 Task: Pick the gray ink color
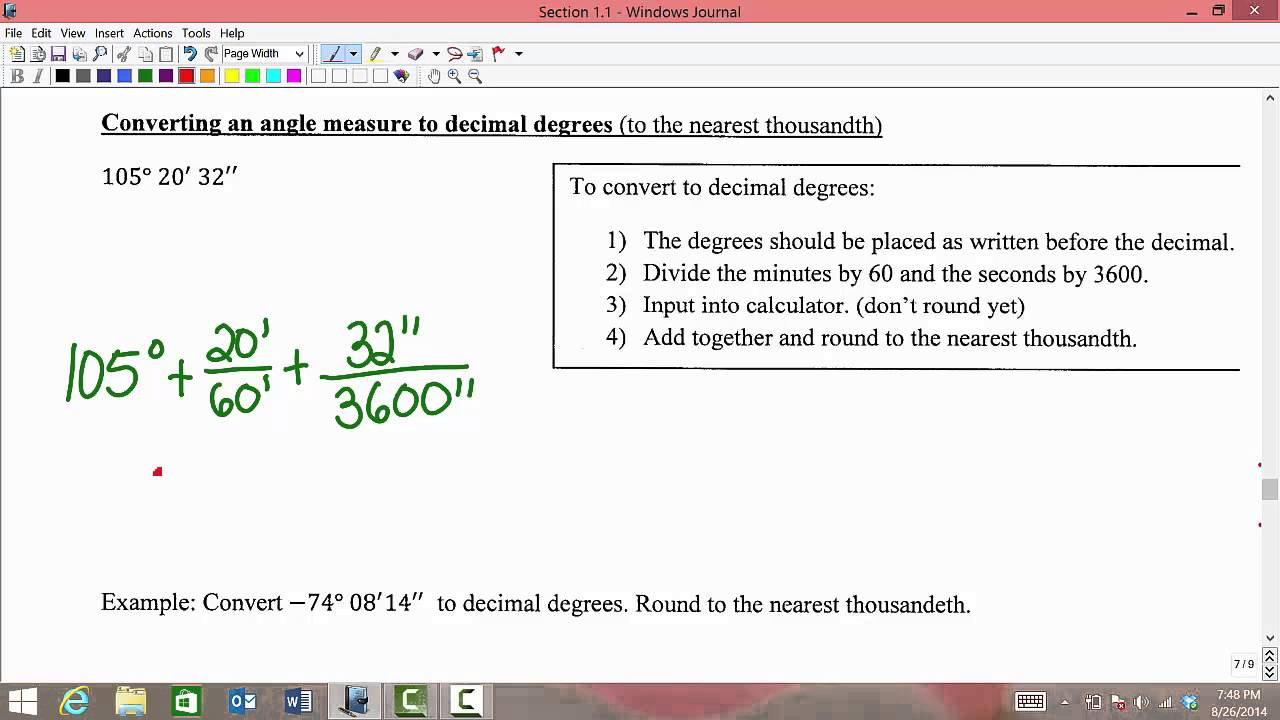coord(83,76)
